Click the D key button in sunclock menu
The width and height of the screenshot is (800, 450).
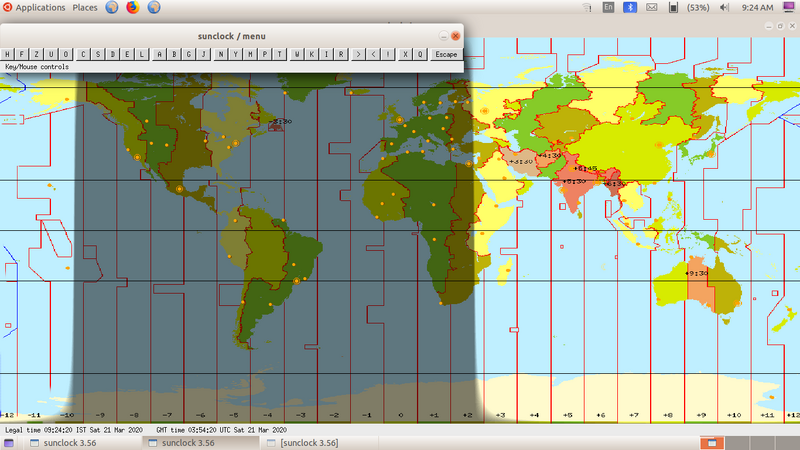click(x=113, y=54)
